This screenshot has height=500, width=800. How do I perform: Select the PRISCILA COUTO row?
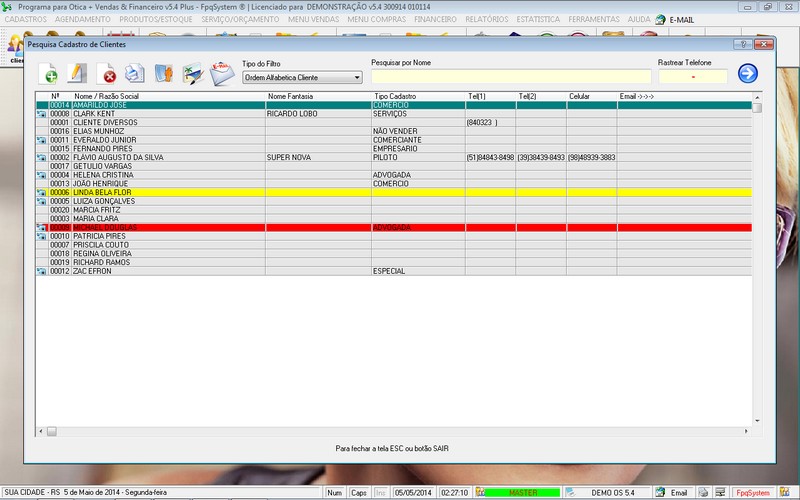tap(394, 245)
